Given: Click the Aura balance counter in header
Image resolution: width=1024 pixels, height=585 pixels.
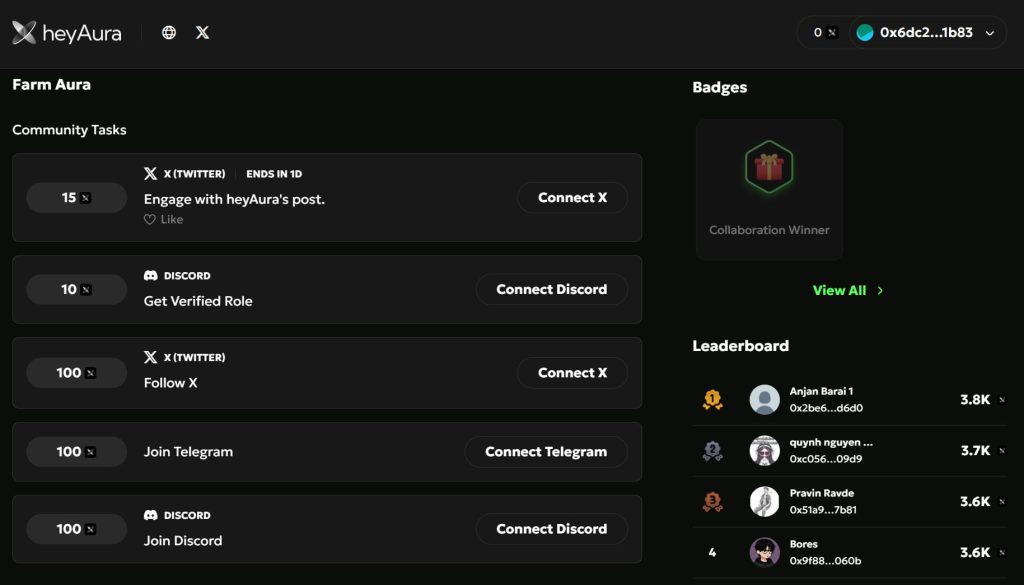Looking at the screenshot, I should coord(824,33).
